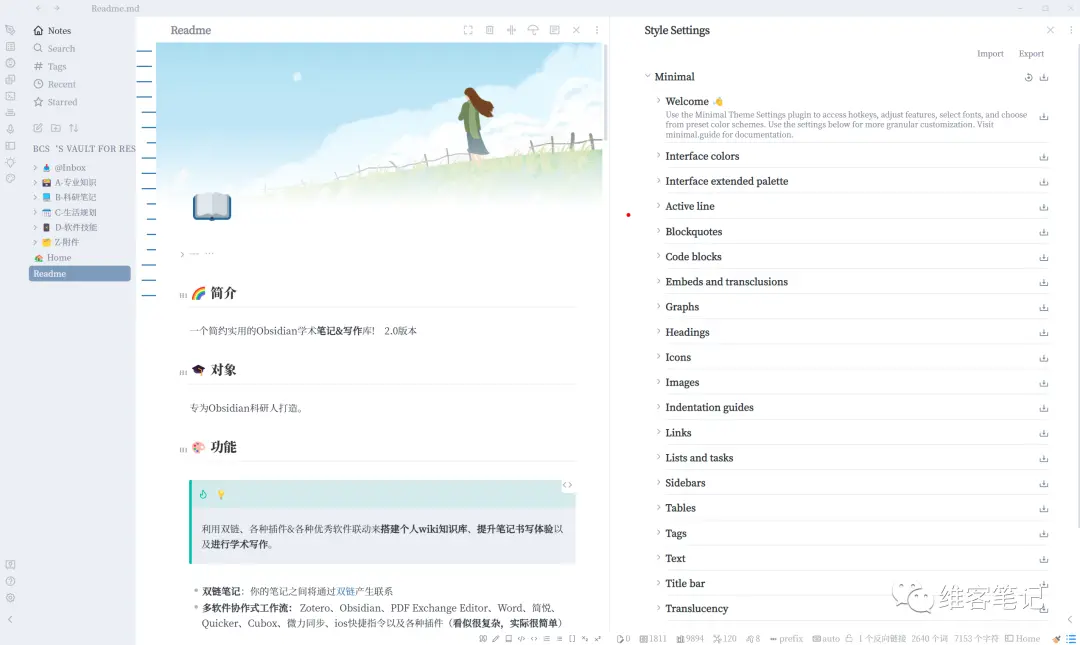
Task: Click the vertical bars icon in Readme header
Action: [x=511, y=30]
